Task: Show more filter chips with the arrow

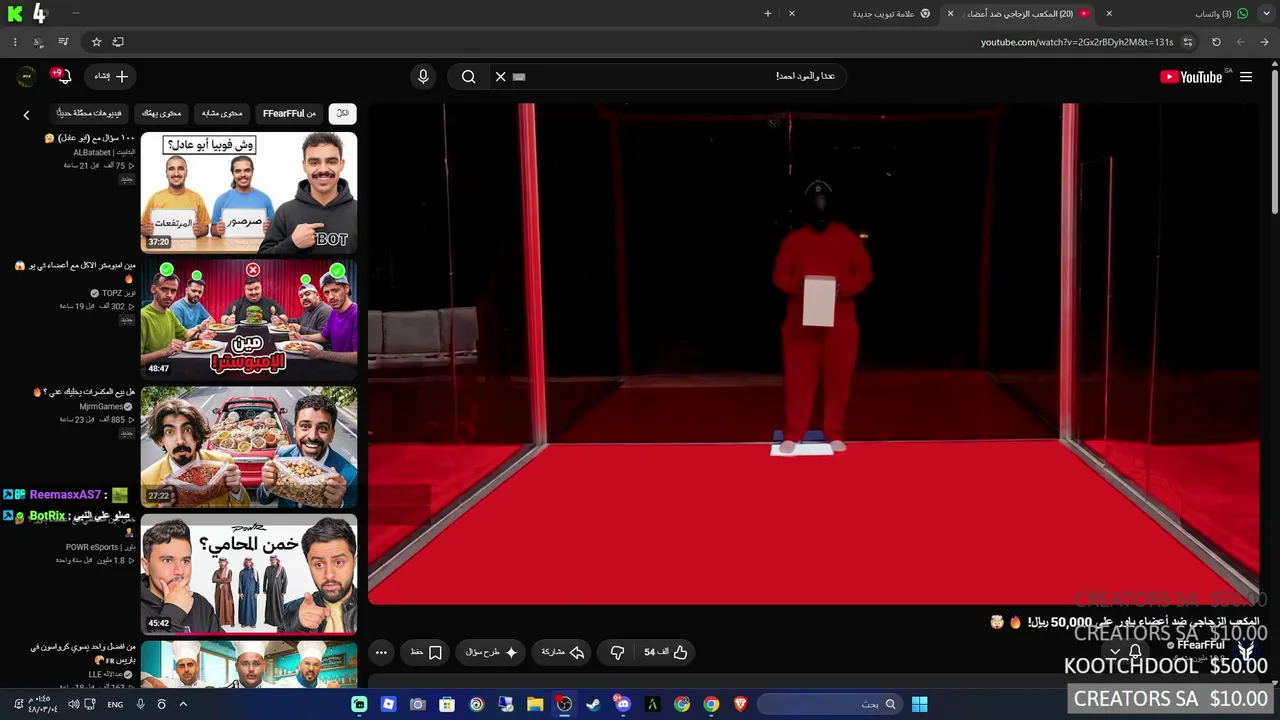Action: (x=26, y=115)
